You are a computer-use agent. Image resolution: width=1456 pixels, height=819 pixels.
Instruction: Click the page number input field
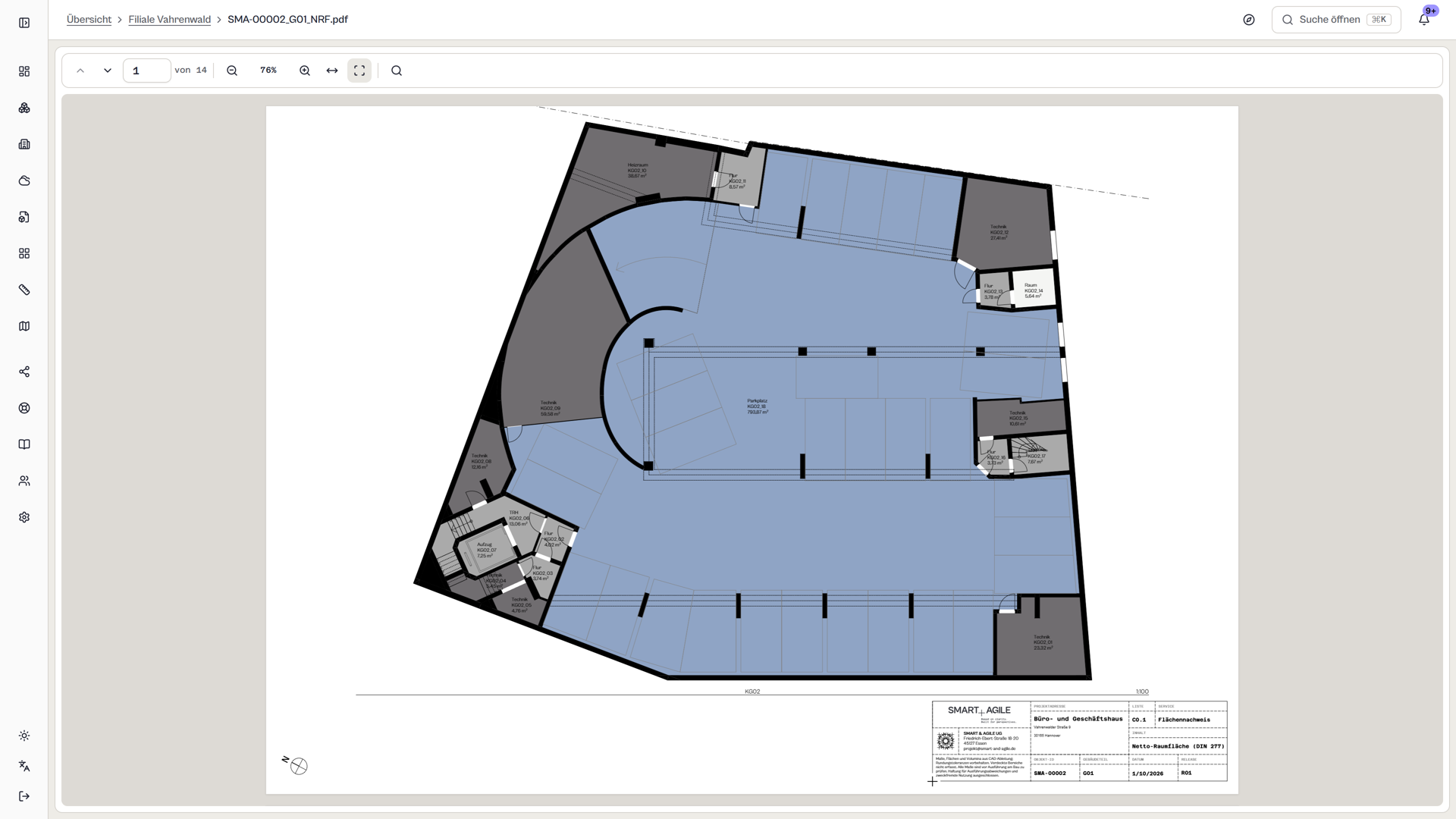(147, 71)
